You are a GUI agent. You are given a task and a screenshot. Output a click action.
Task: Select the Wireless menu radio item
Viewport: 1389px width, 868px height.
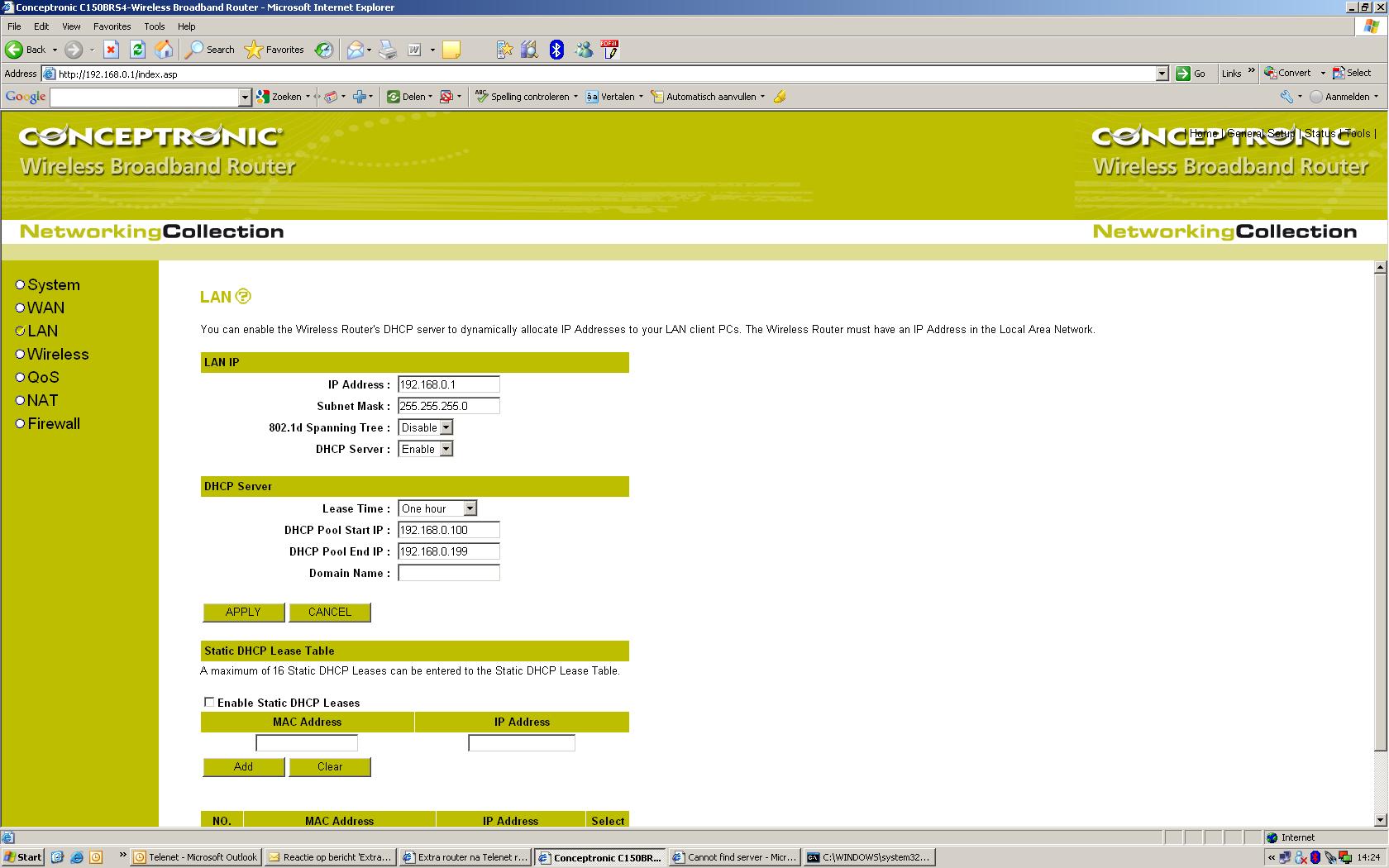tap(21, 355)
